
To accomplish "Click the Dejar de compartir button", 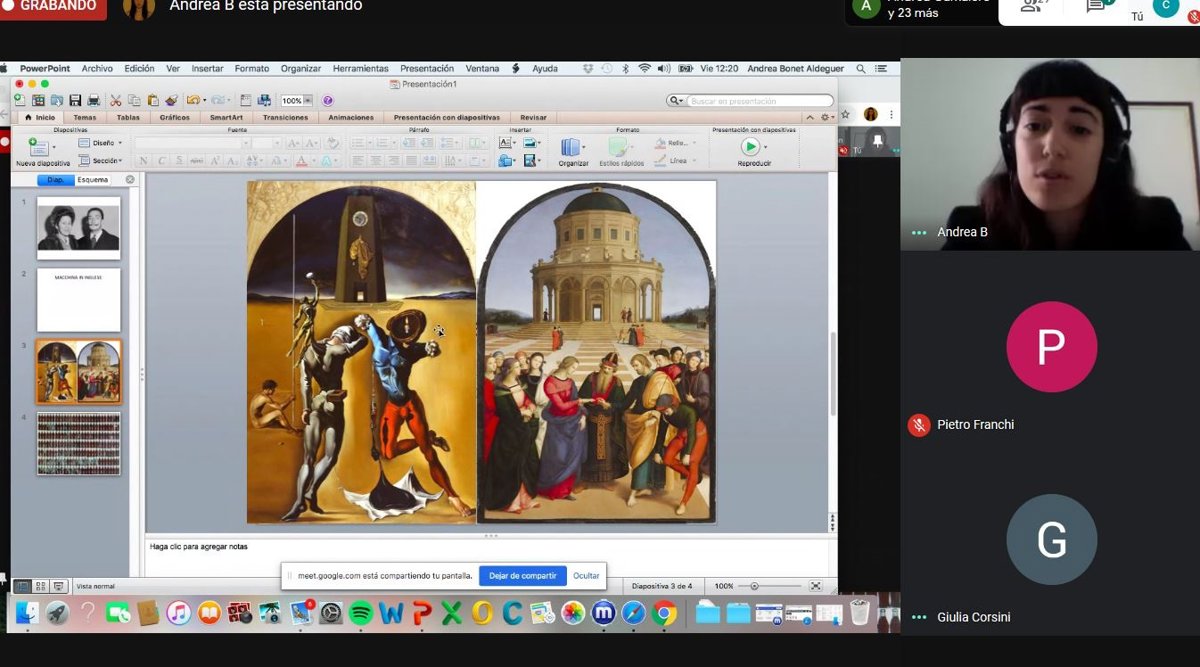I will [x=522, y=576].
